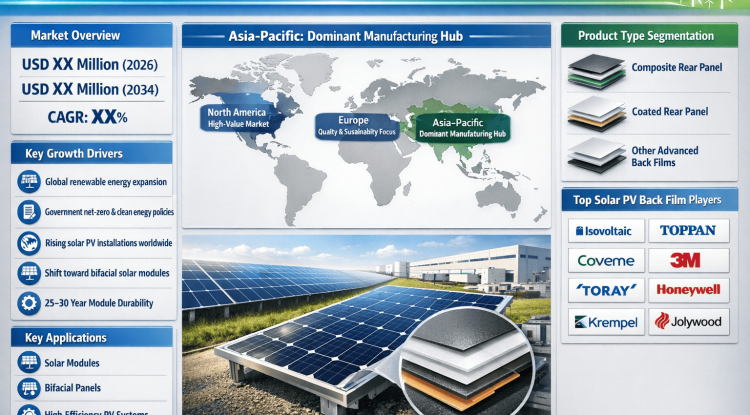Select the 3M logo
The height and width of the screenshot is (415, 750).
click(688, 261)
